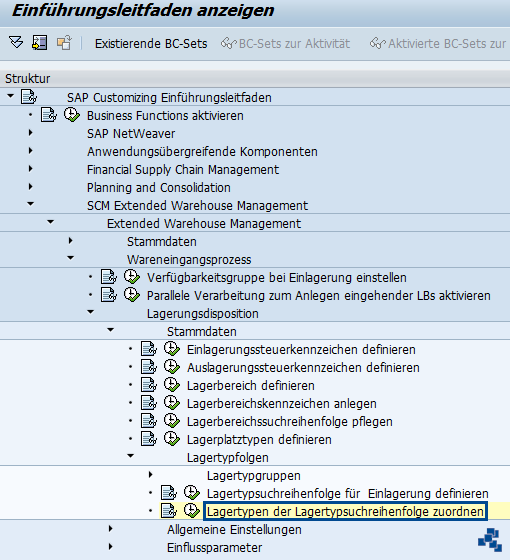Image resolution: width=510 pixels, height=560 pixels.
Task: Execute Lagertypsuchreihenfolge für Einlagerung definieren activity icon
Action: (192, 492)
